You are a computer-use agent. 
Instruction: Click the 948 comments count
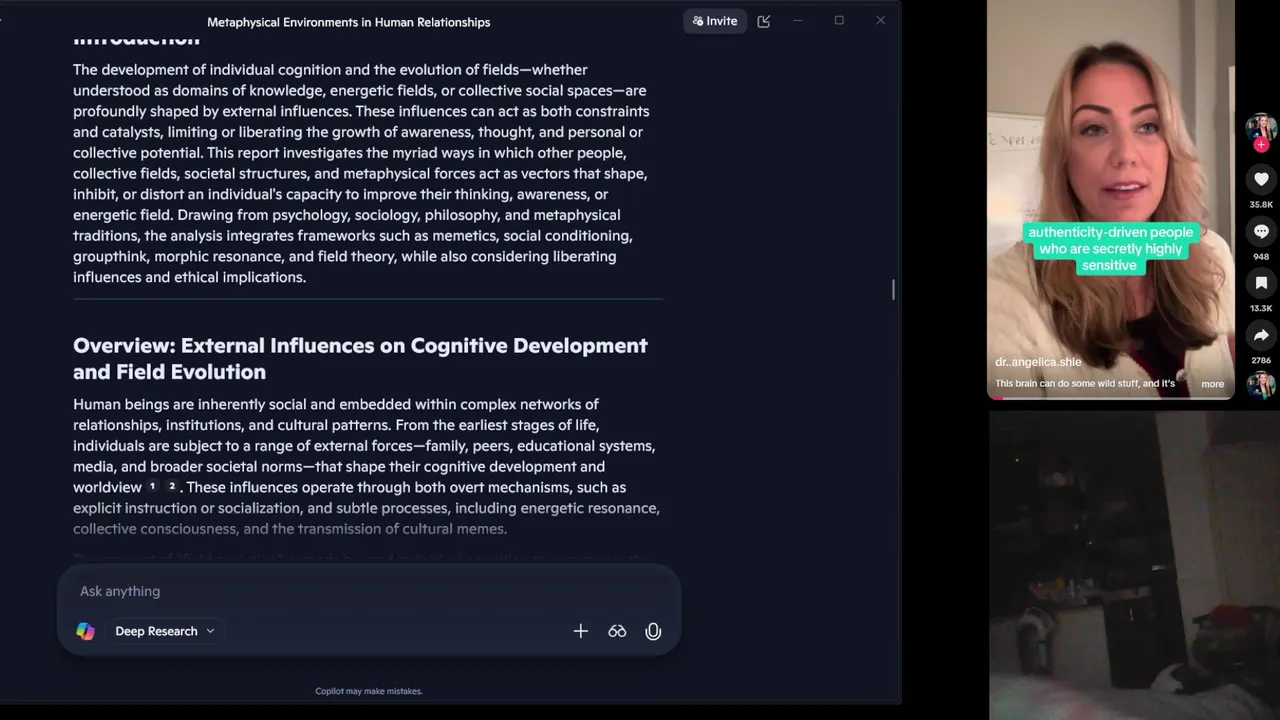pos(1261,257)
